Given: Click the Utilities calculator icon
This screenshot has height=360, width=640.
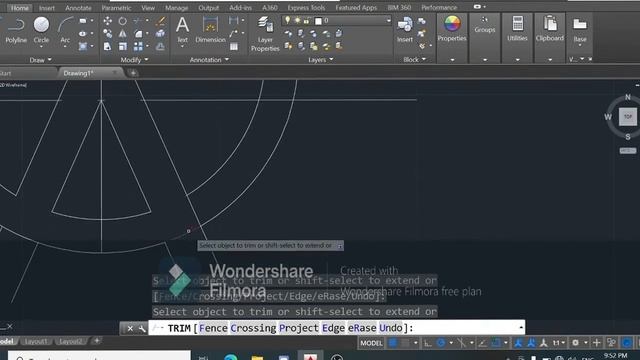Looking at the screenshot, I should (x=518, y=24).
